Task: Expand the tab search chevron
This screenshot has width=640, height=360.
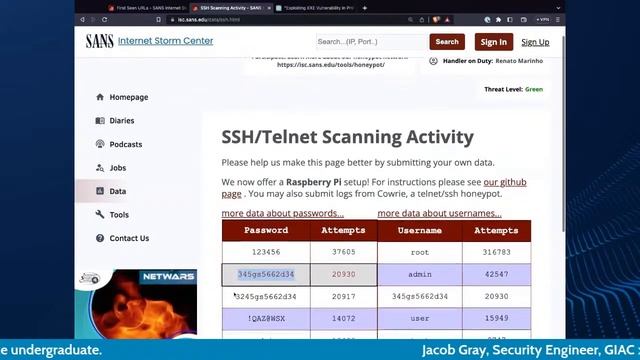Action: [x=558, y=8]
